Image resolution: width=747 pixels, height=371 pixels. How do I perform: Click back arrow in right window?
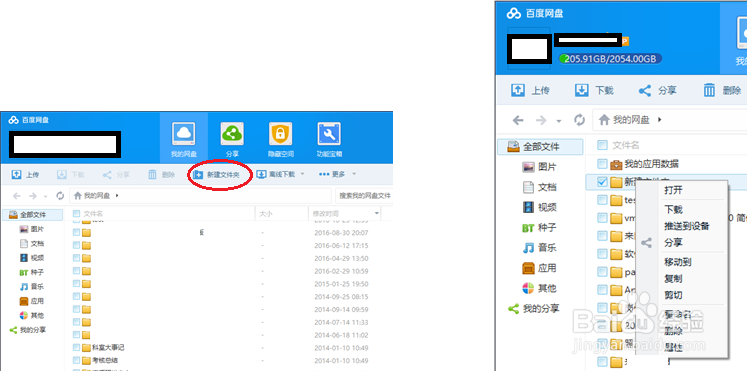pos(518,120)
